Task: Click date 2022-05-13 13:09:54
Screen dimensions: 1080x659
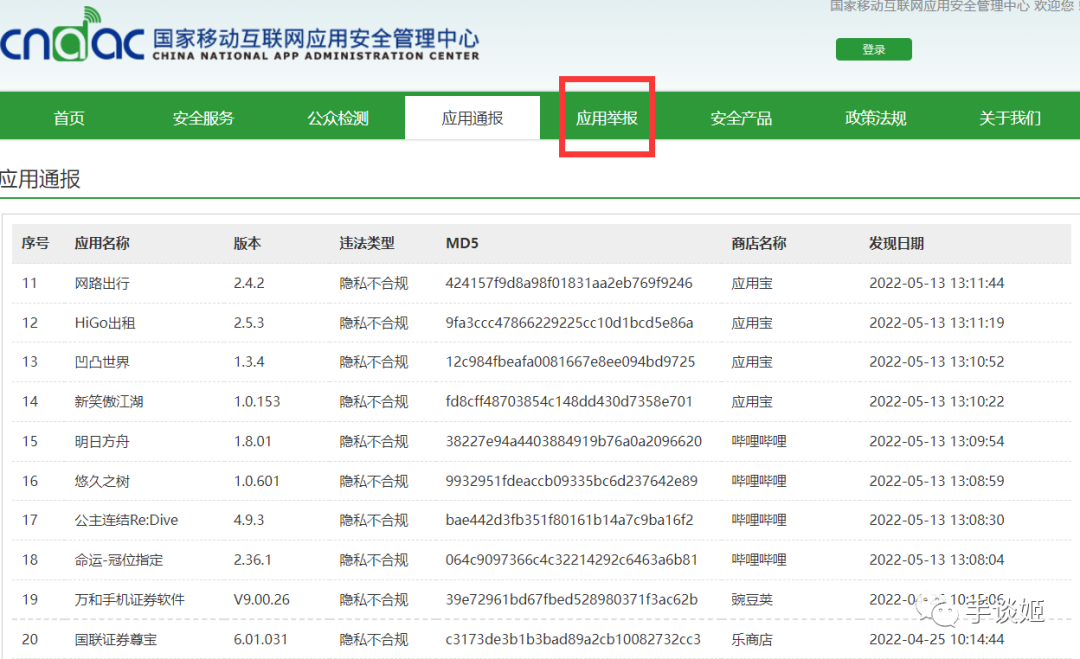Action: [x=937, y=441]
